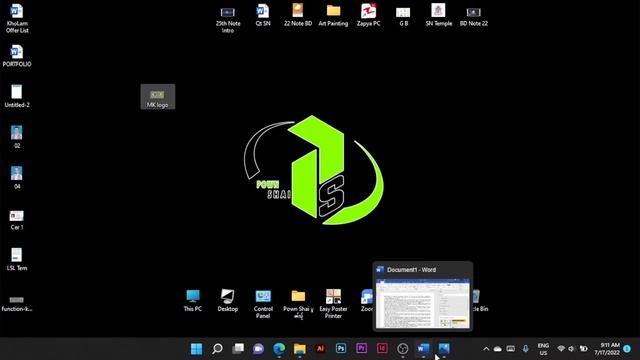Open the OBS Studio taskbar icon

[x=403, y=349]
